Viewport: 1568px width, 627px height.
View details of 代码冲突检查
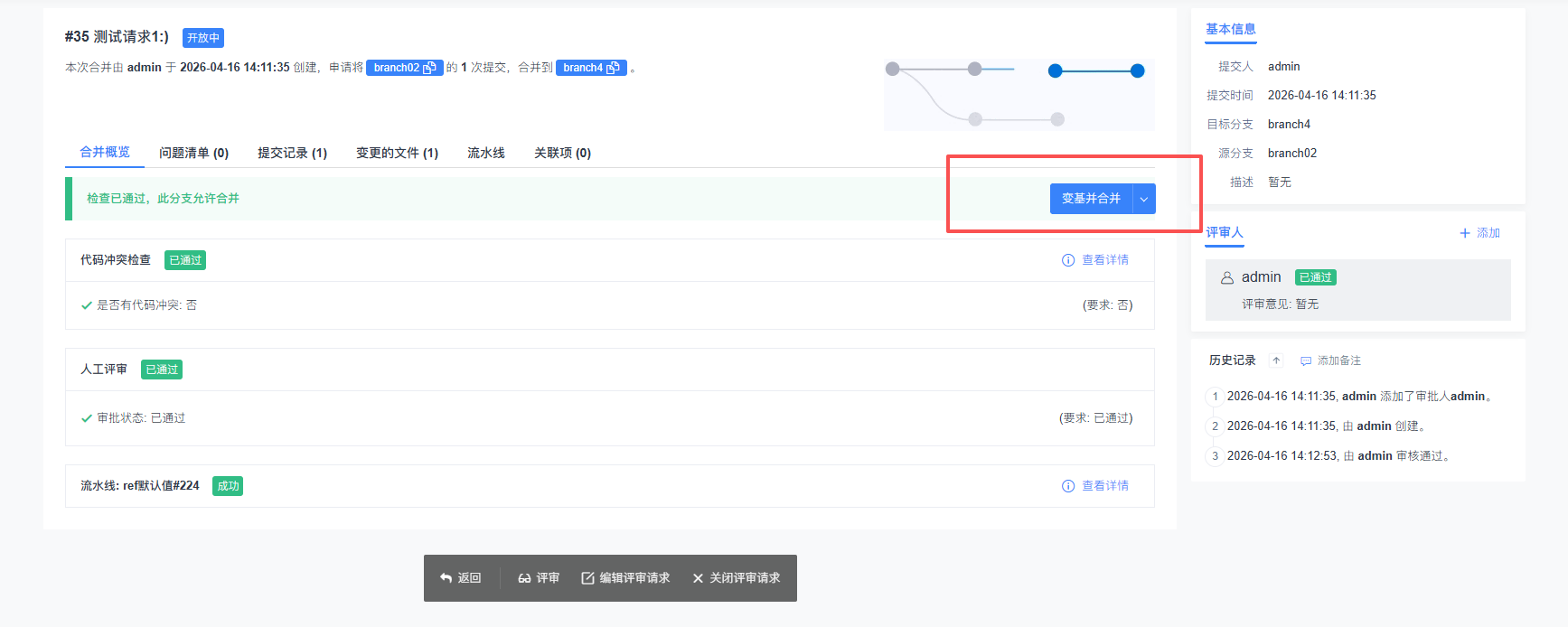click(x=1104, y=260)
